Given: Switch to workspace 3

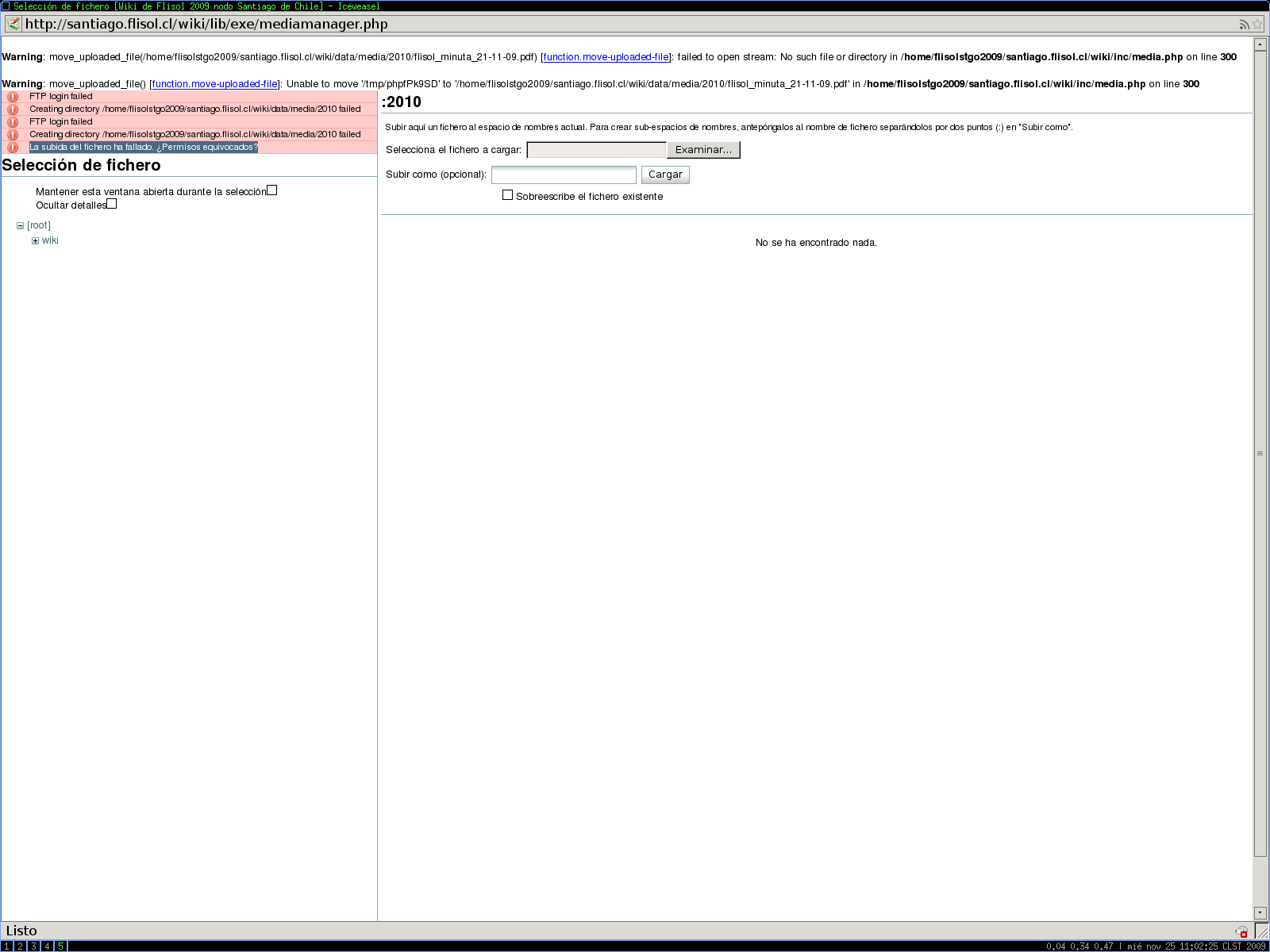Looking at the screenshot, I should point(33,946).
